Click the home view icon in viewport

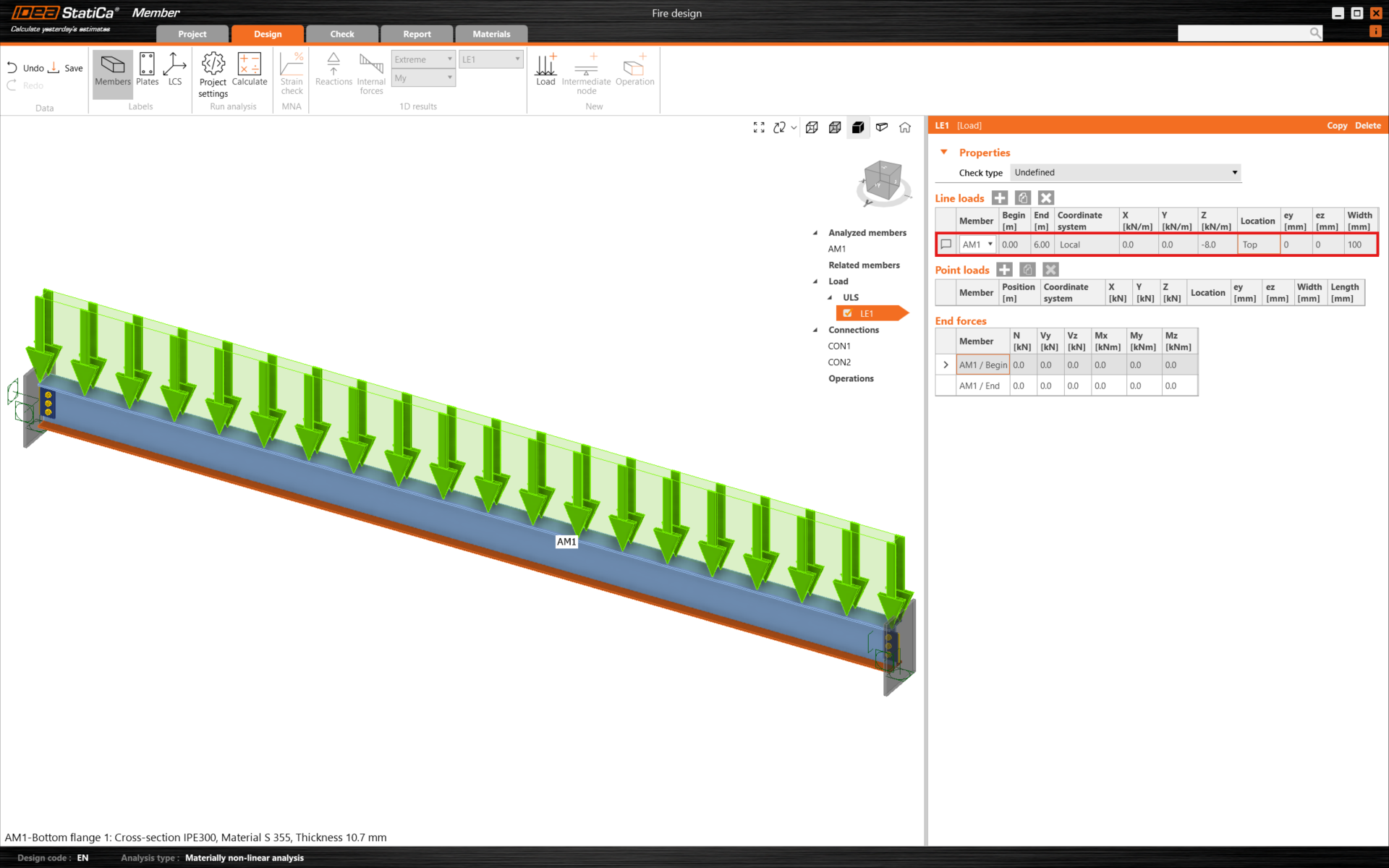tap(905, 127)
